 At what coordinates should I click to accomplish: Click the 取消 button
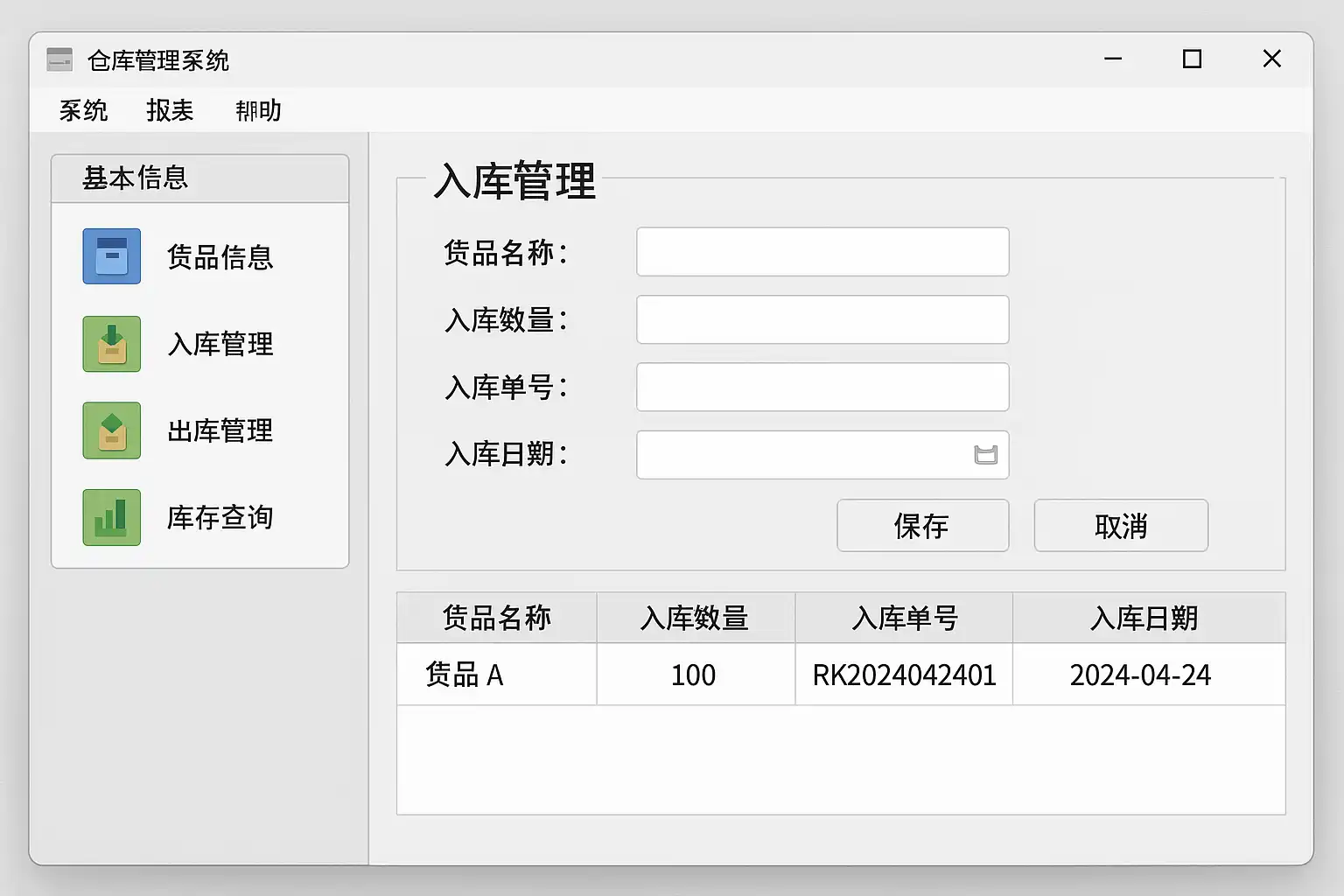point(1121,526)
